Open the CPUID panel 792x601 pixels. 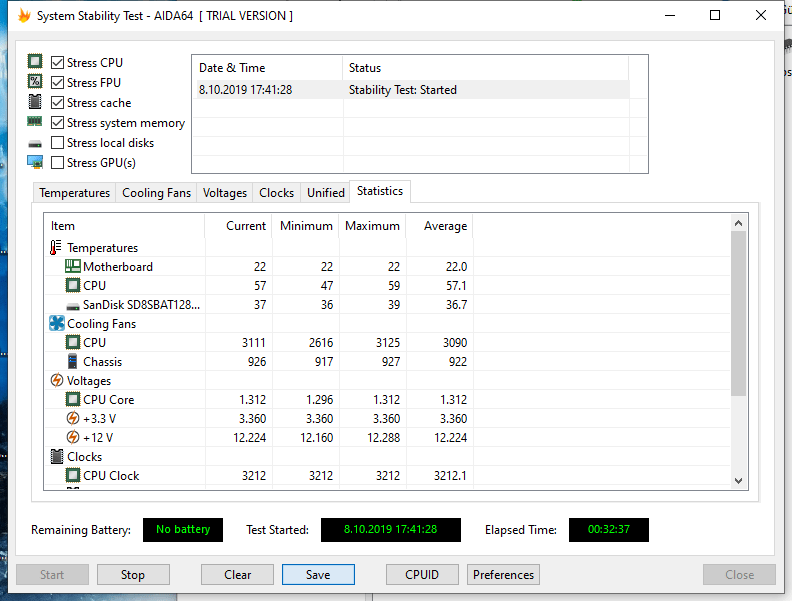pyautogui.click(x=422, y=575)
